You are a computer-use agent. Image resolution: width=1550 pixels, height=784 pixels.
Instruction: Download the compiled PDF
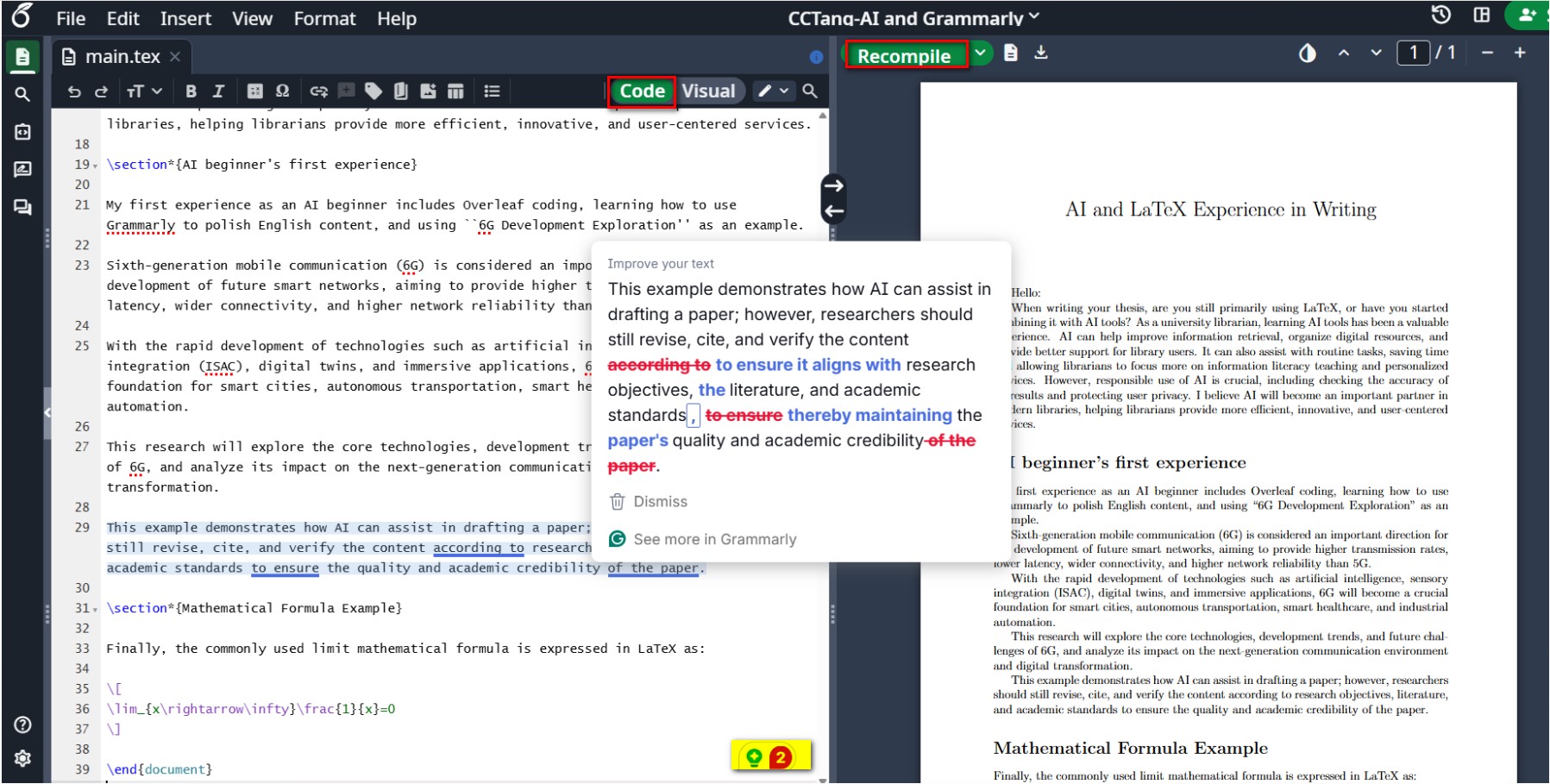tap(1041, 53)
